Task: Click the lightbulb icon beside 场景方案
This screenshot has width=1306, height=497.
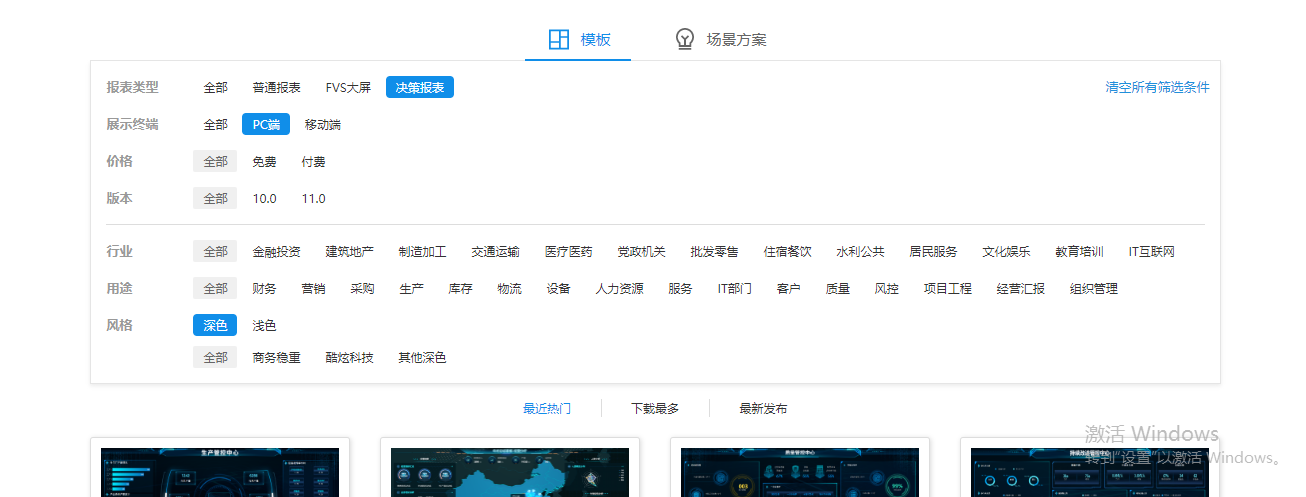Action: 685,40
